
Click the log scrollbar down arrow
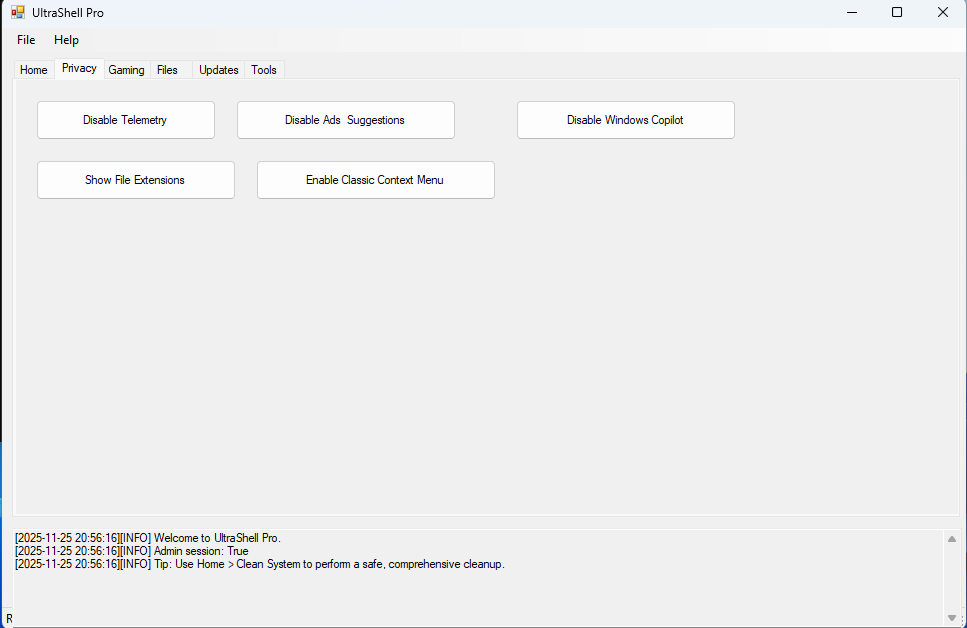952,618
